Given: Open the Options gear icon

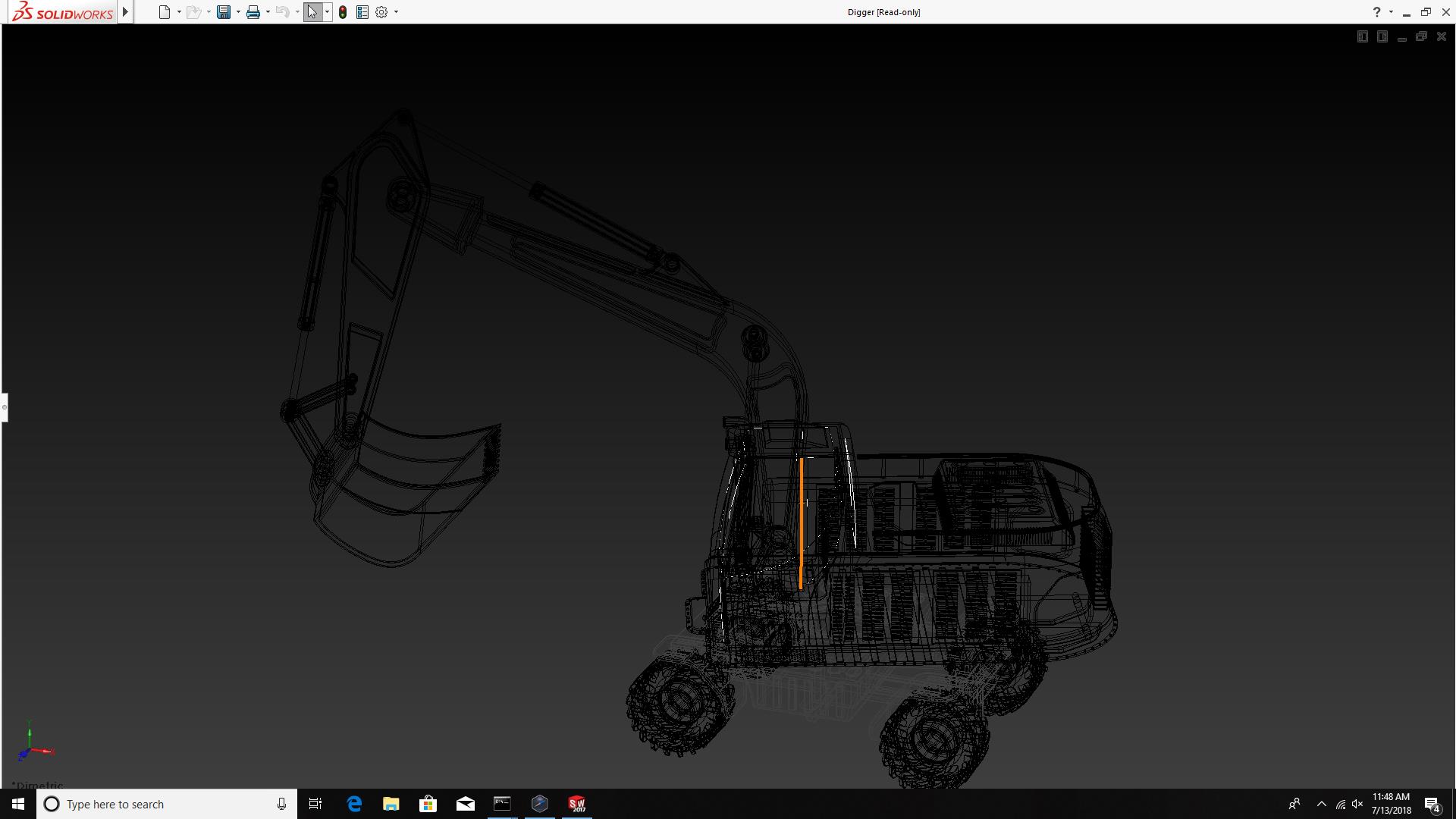Looking at the screenshot, I should coord(381,12).
